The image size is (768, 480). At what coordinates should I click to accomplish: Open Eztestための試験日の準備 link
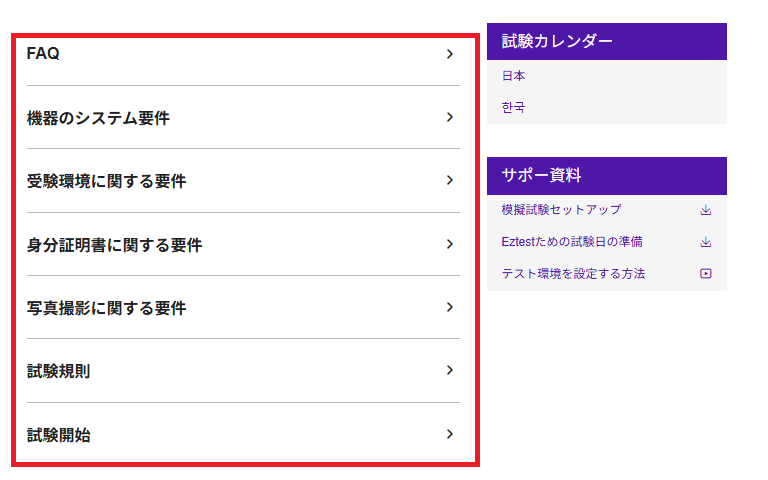(x=571, y=242)
